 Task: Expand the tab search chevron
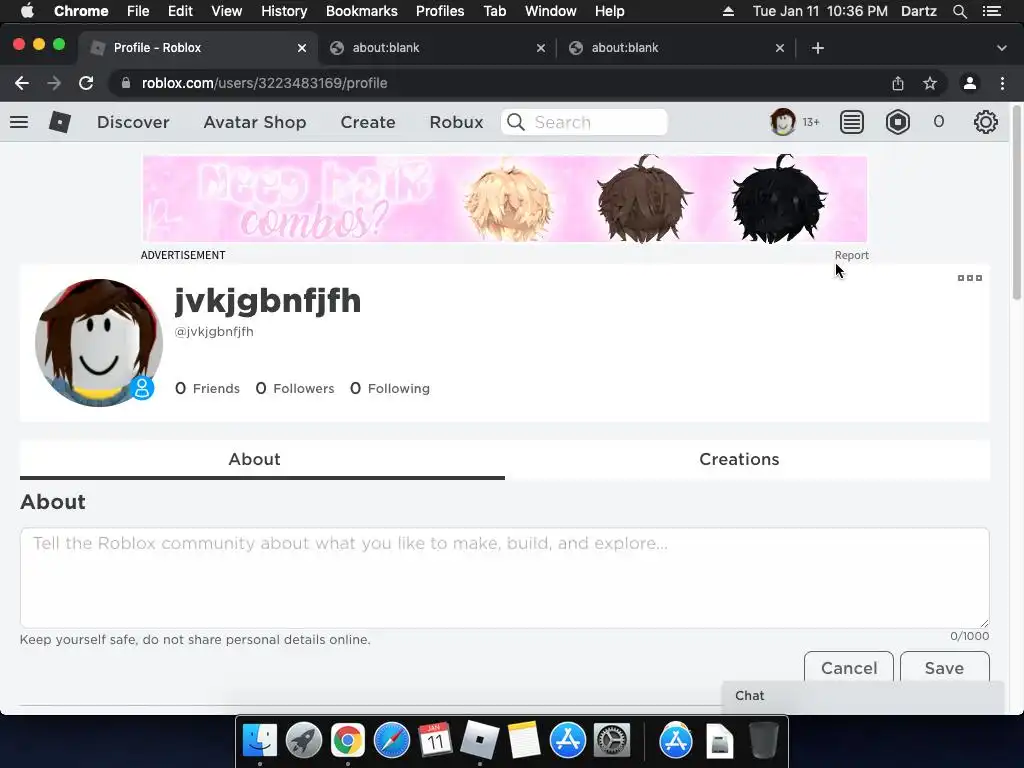click(x=1002, y=48)
